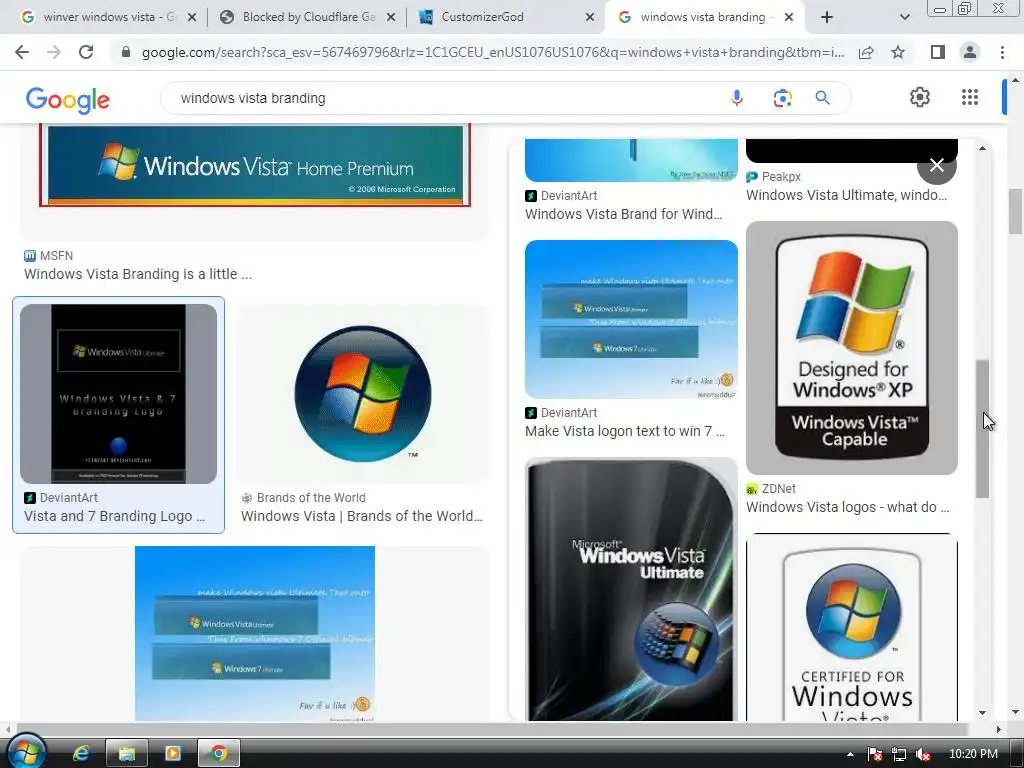This screenshot has height=768, width=1024.
Task: Open ZDNet 'Windows Vista logos' link
Action: [848, 507]
